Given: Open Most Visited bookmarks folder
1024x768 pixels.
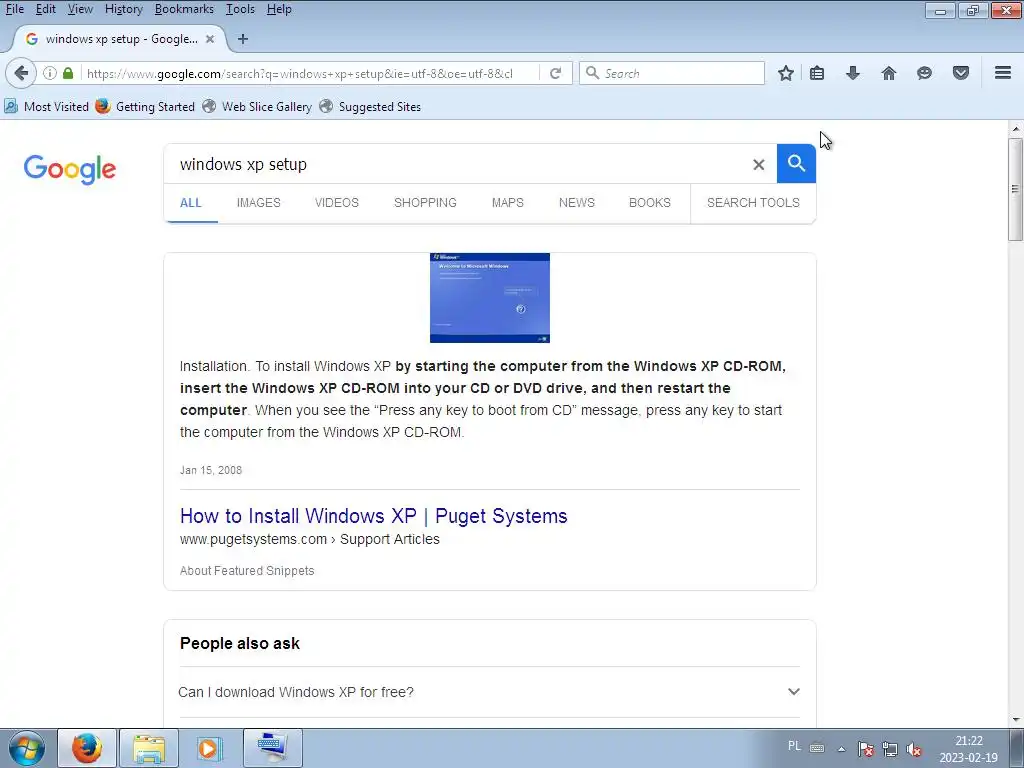Looking at the screenshot, I should pos(46,106).
